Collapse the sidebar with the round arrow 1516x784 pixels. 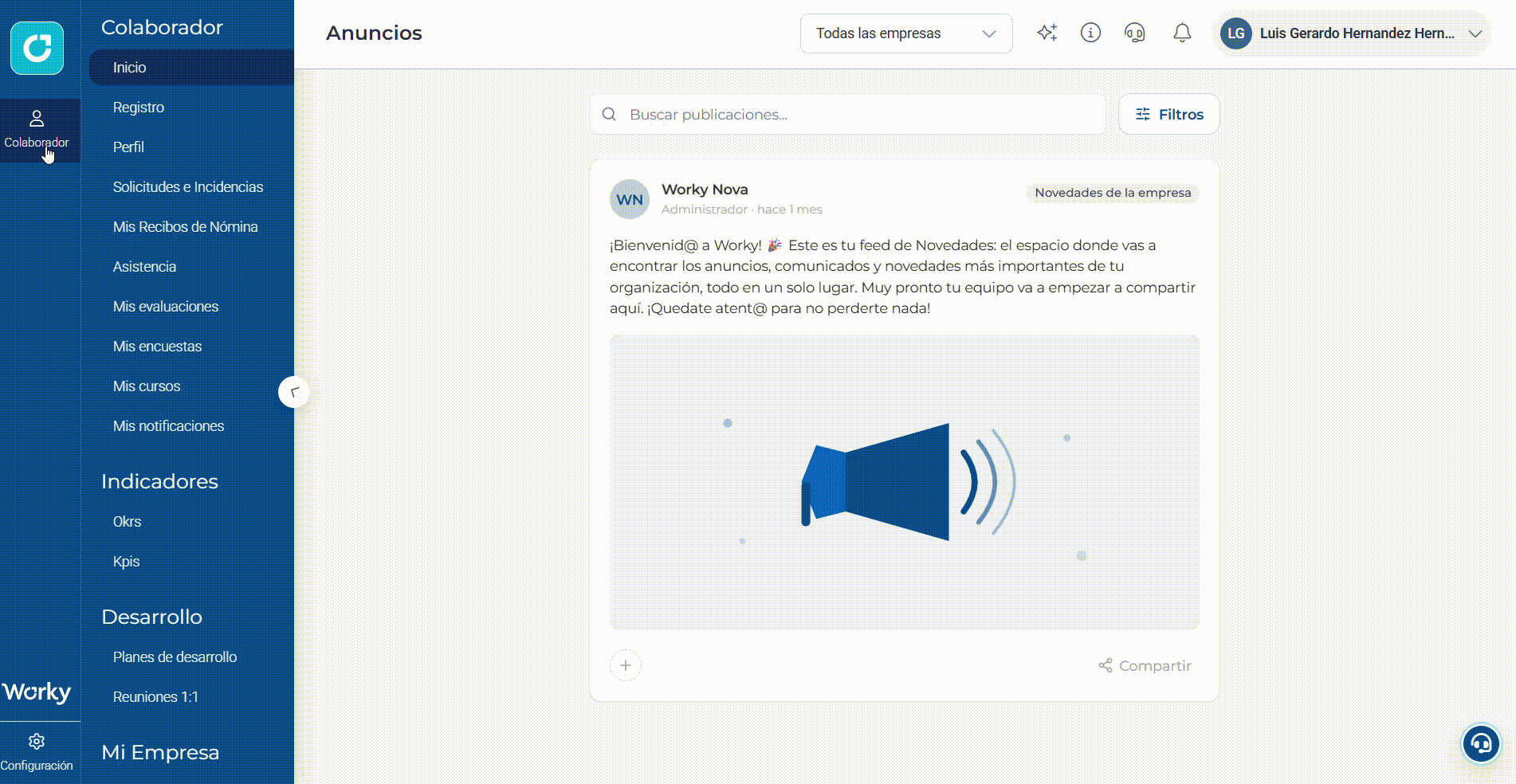coord(294,392)
